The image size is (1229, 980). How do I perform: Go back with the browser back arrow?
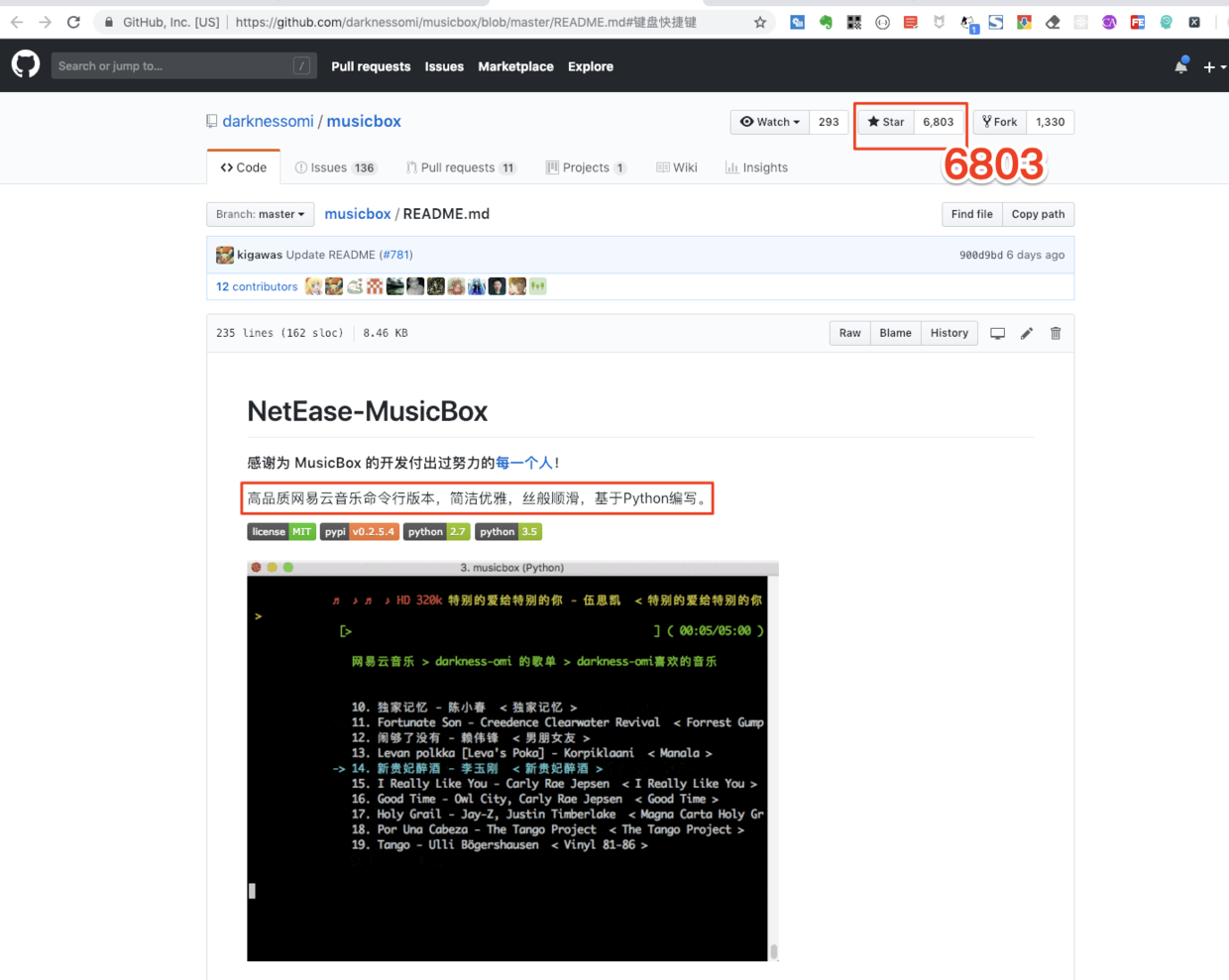coord(17,22)
